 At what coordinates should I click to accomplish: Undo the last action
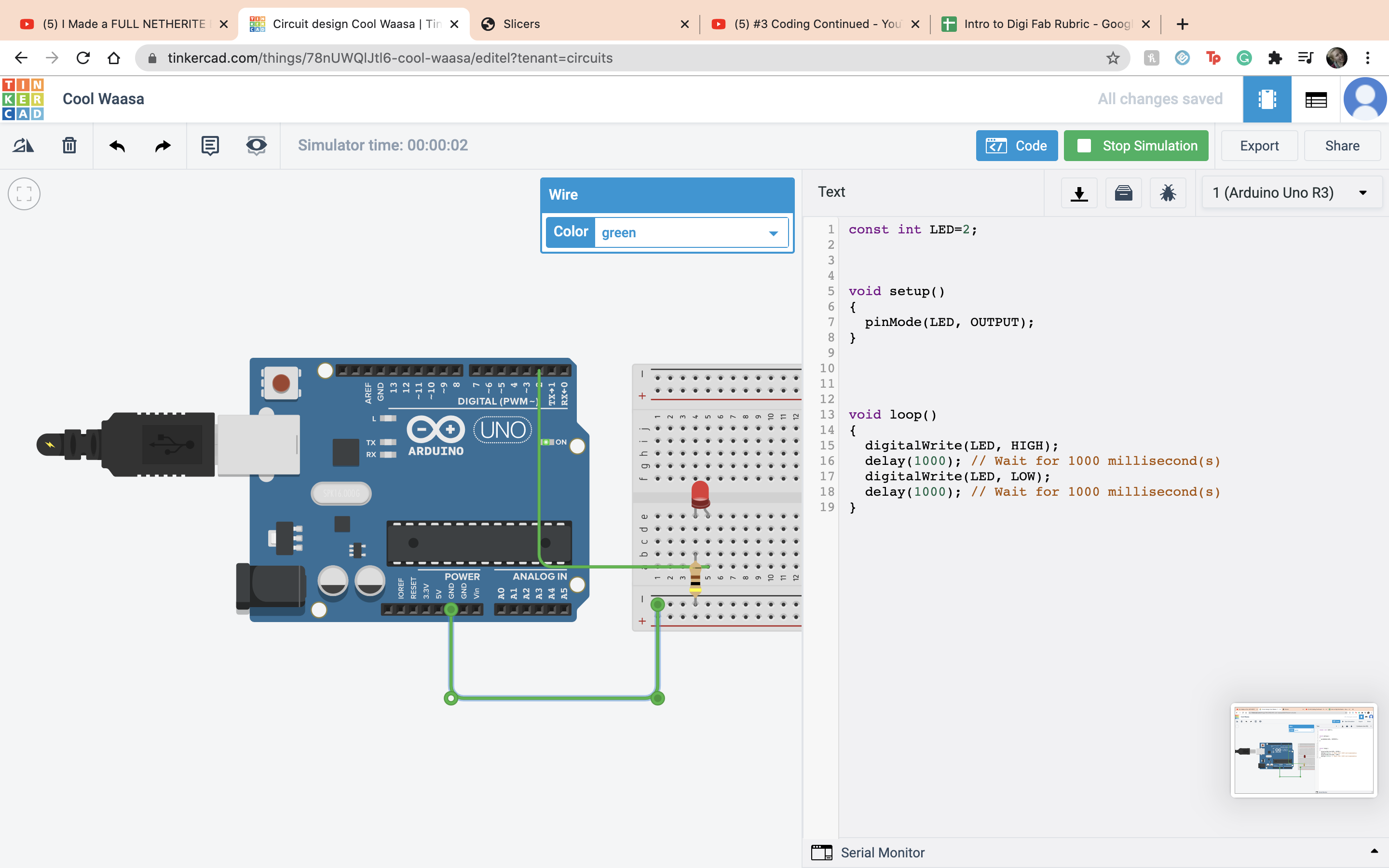point(117,146)
